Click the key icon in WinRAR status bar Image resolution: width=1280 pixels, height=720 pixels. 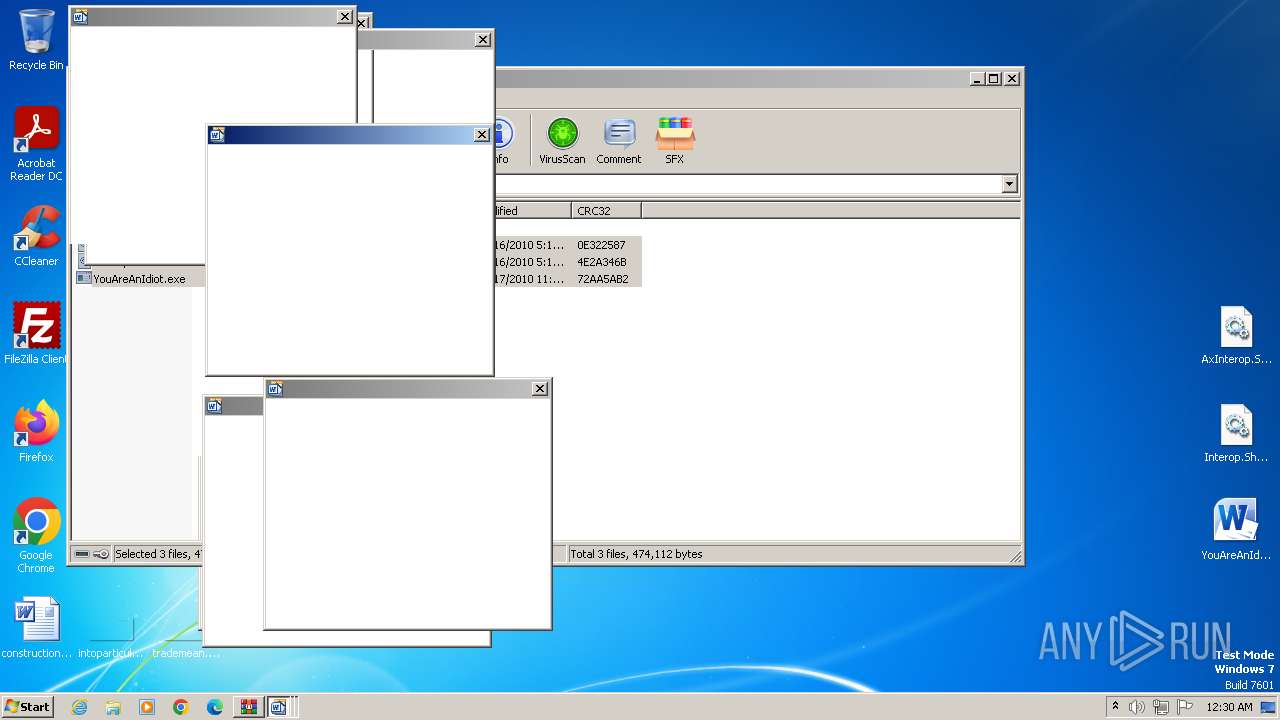pos(100,554)
